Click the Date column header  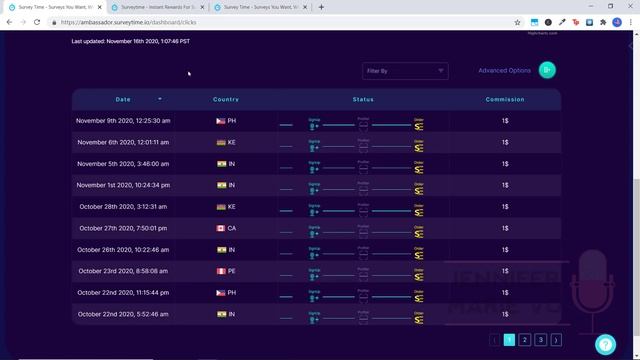pyautogui.click(x=123, y=100)
